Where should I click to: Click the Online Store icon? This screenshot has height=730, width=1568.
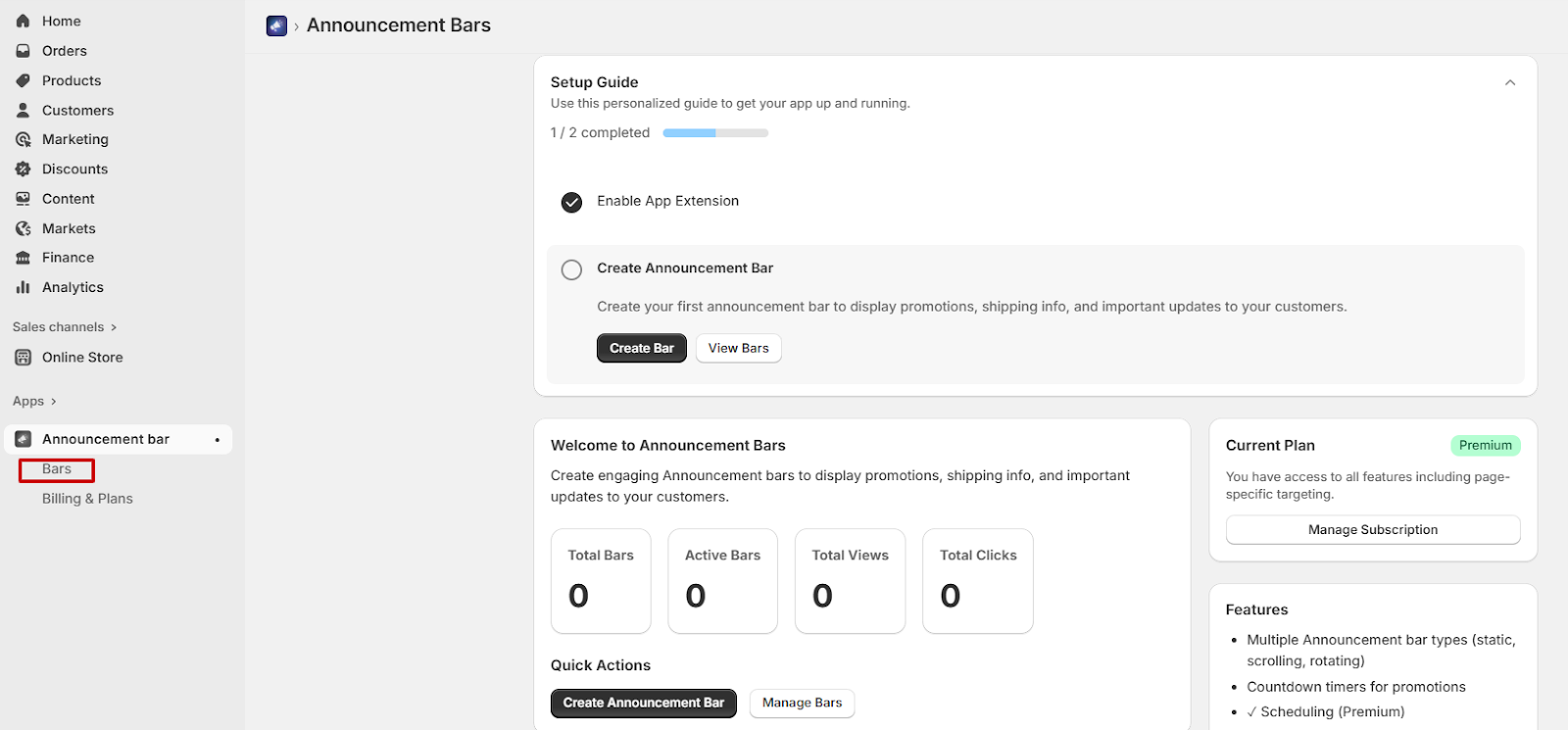(23, 358)
